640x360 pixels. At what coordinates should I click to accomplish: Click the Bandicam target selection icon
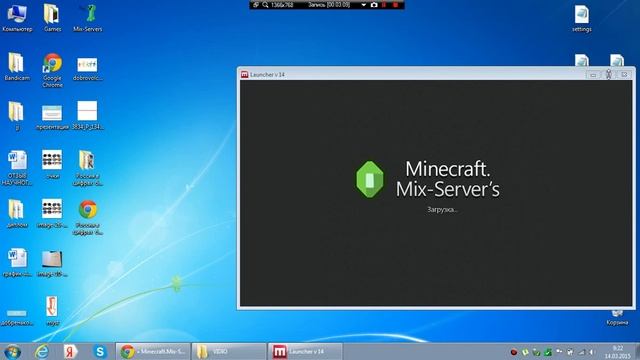[x=256, y=5]
